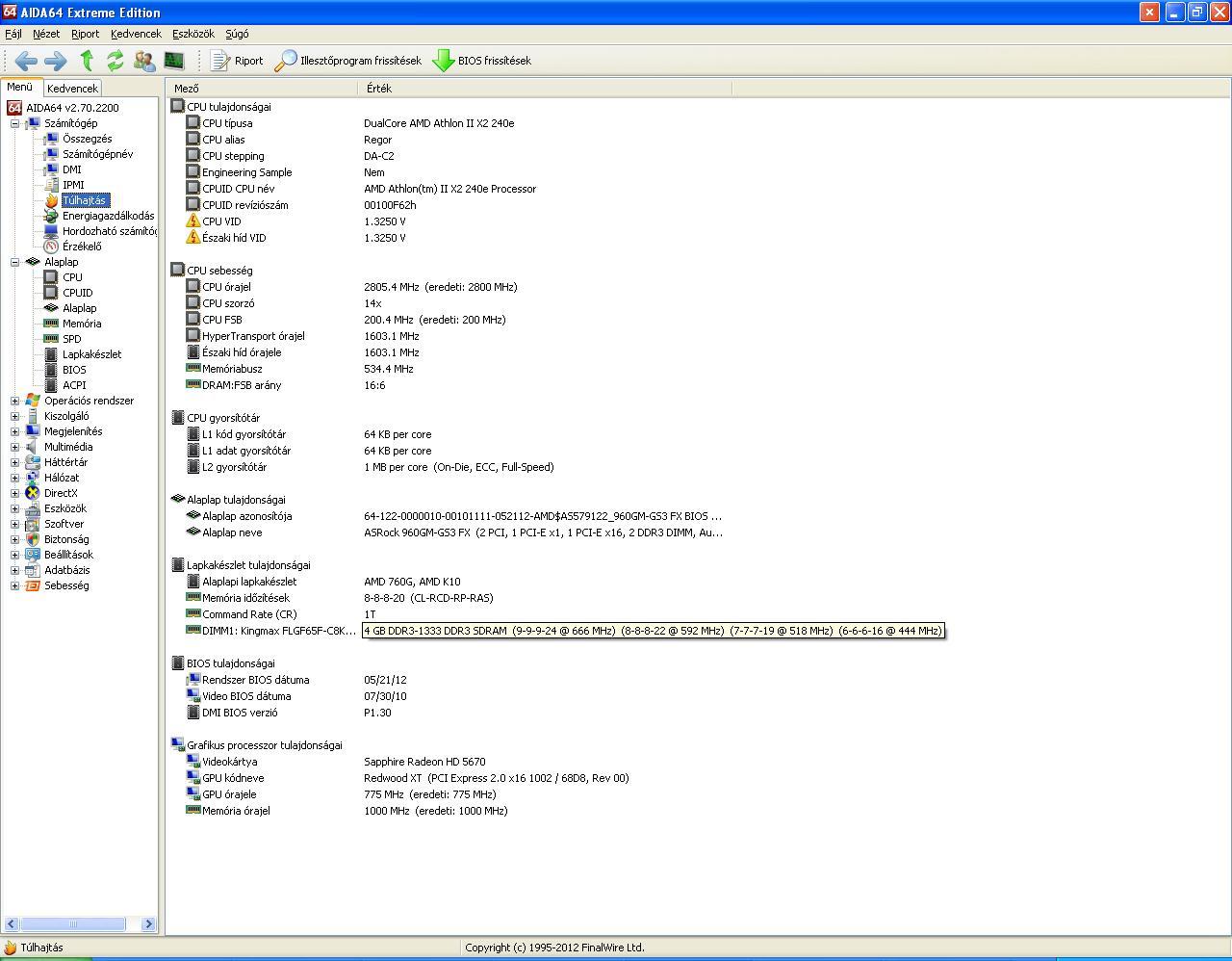Collapse the Számítógép tree node
The image size is (1232, 961).
(x=14, y=123)
